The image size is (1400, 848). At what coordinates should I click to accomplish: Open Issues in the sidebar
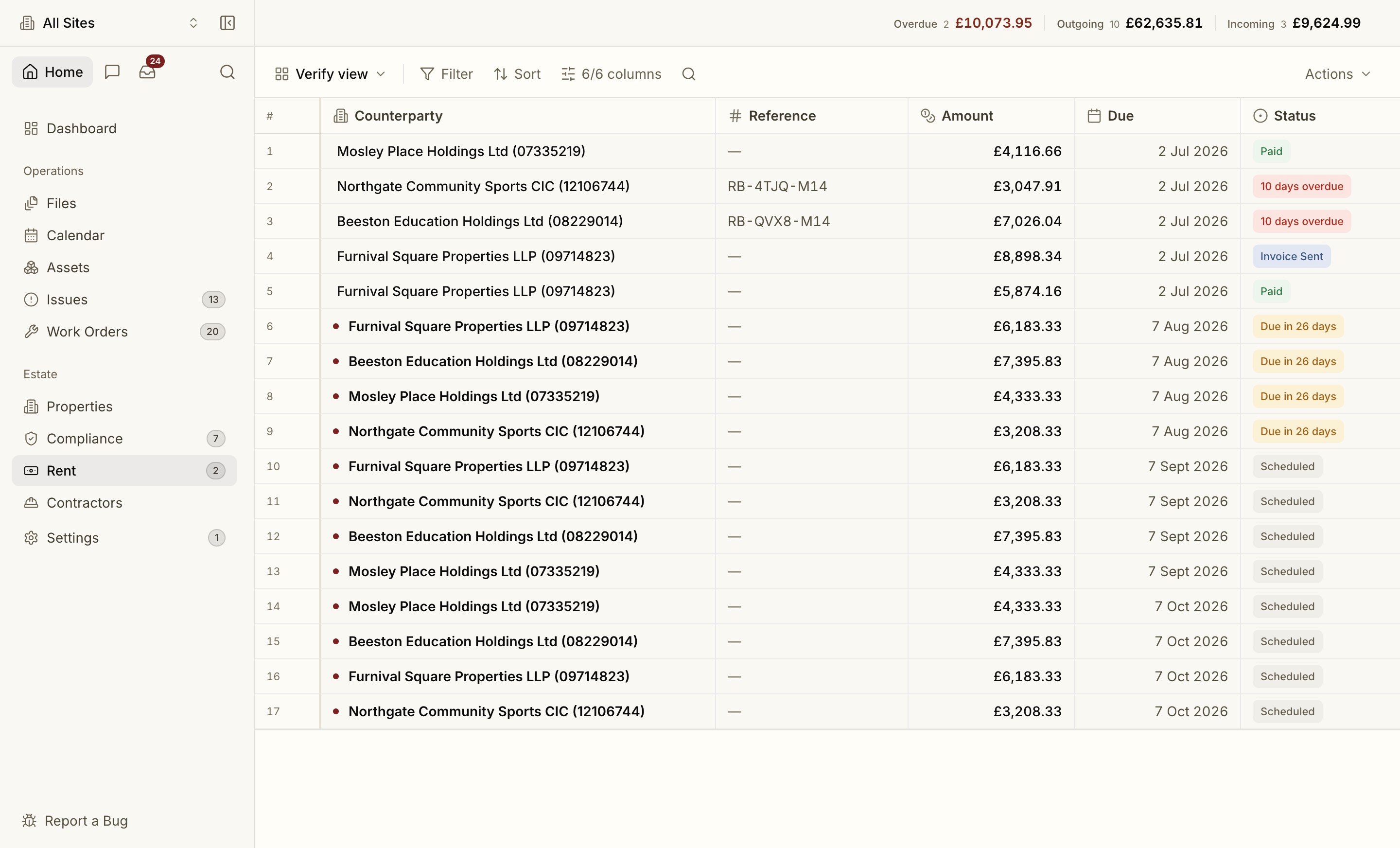(124, 300)
